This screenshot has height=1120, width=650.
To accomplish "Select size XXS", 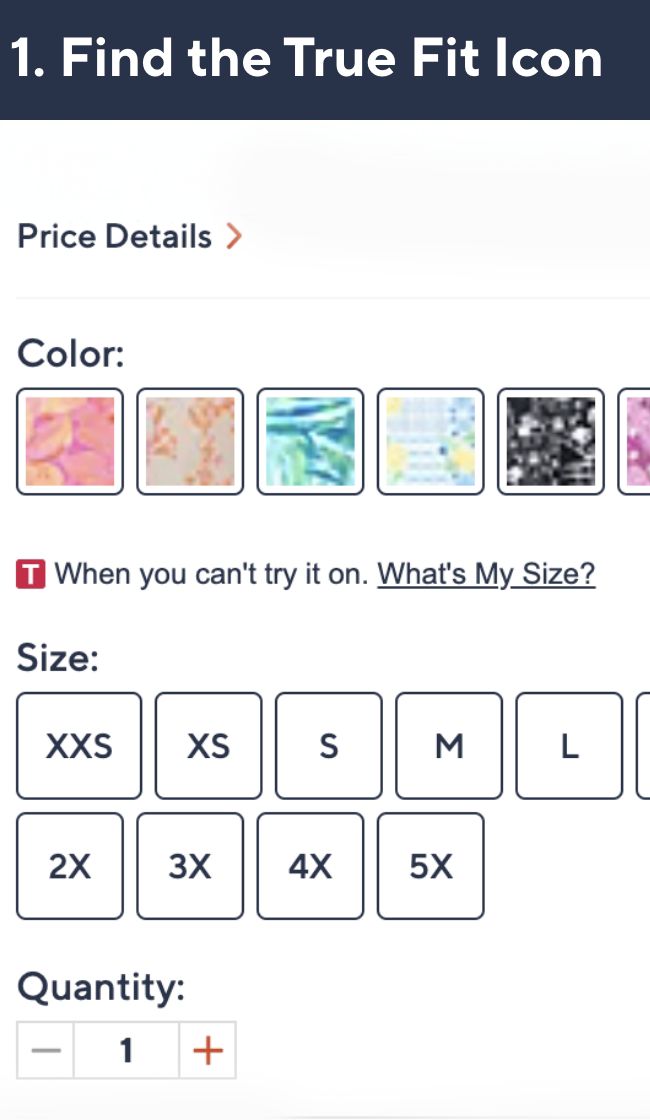I will pyautogui.click(x=79, y=745).
